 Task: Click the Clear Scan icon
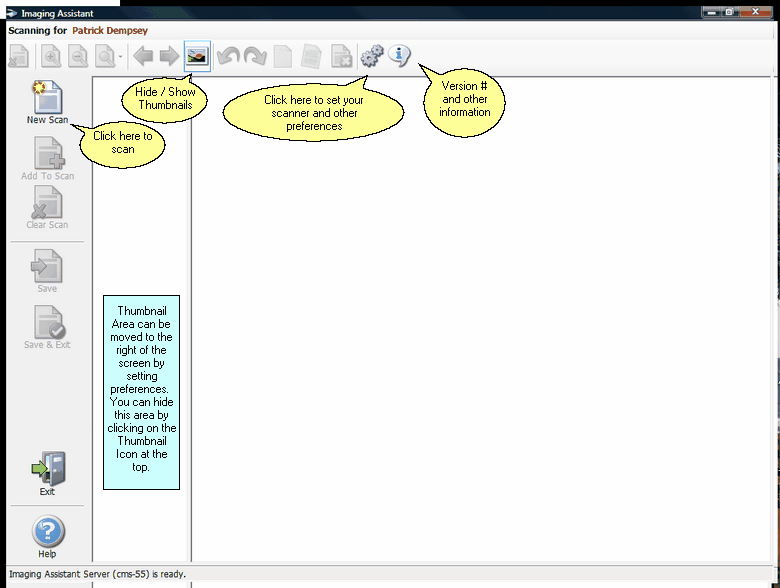pos(47,203)
